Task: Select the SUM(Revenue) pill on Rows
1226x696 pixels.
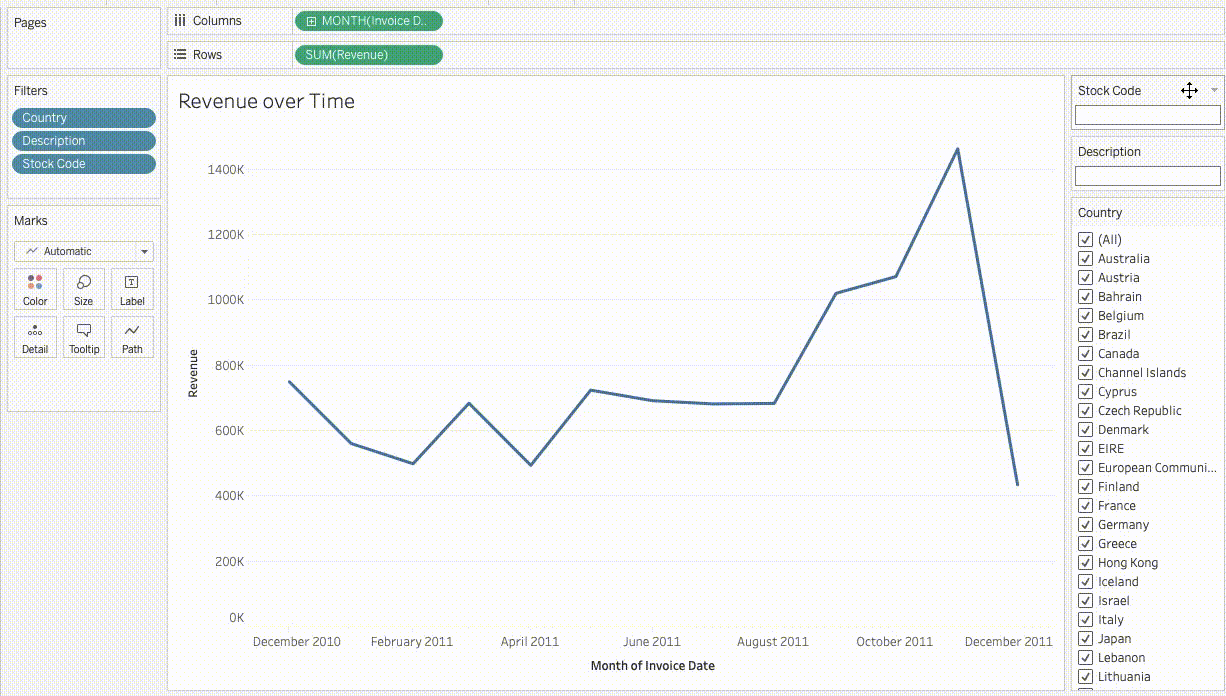Action: [367, 54]
